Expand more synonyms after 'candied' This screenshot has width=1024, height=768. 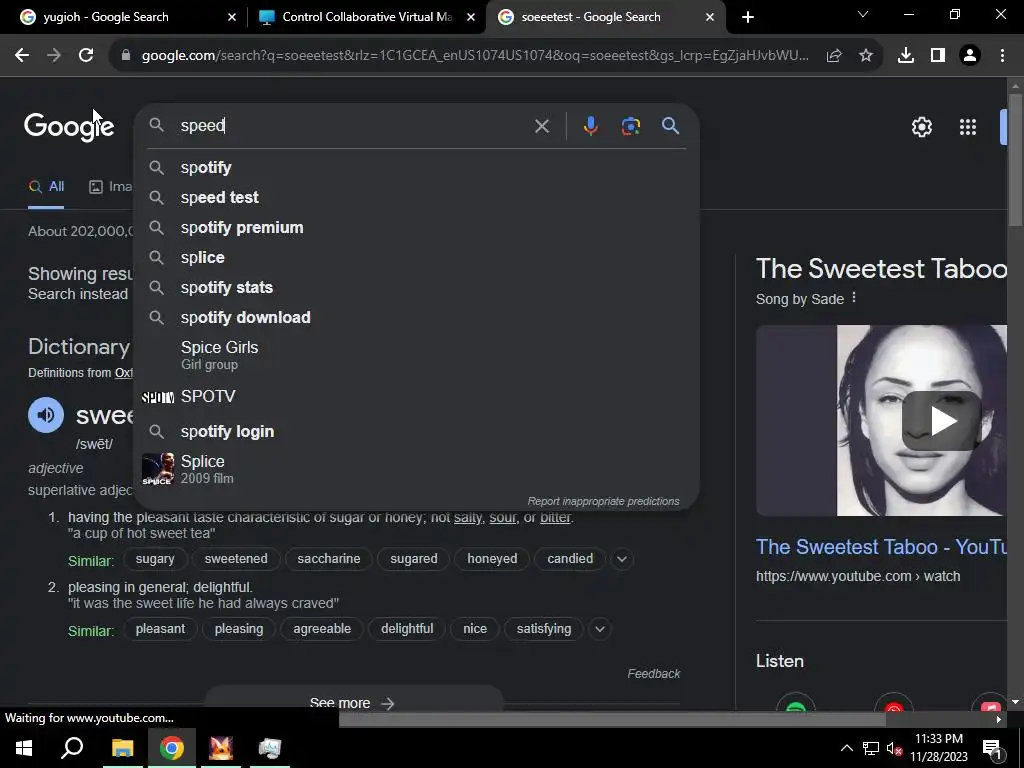[x=622, y=559]
